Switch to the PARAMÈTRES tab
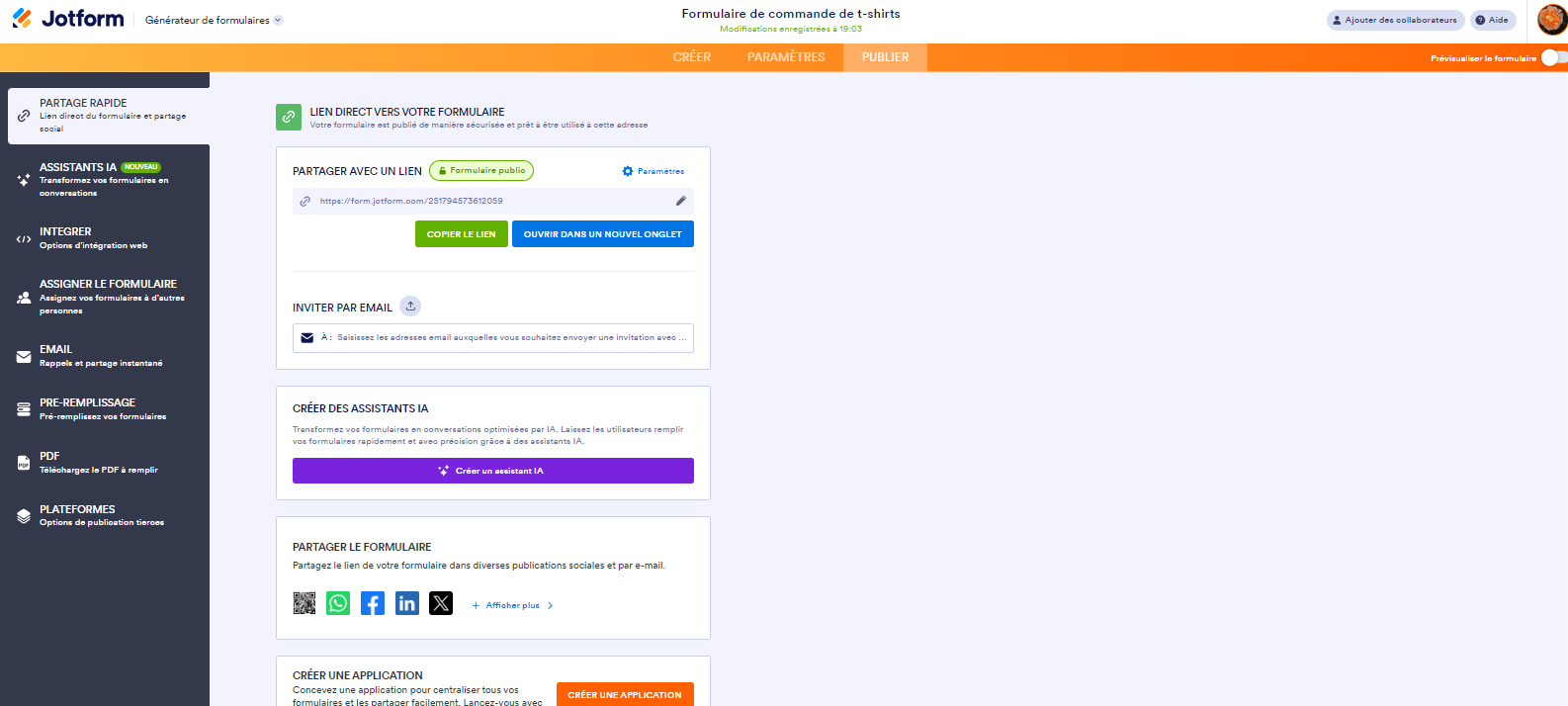The height and width of the screenshot is (706, 1568). [x=786, y=57]
